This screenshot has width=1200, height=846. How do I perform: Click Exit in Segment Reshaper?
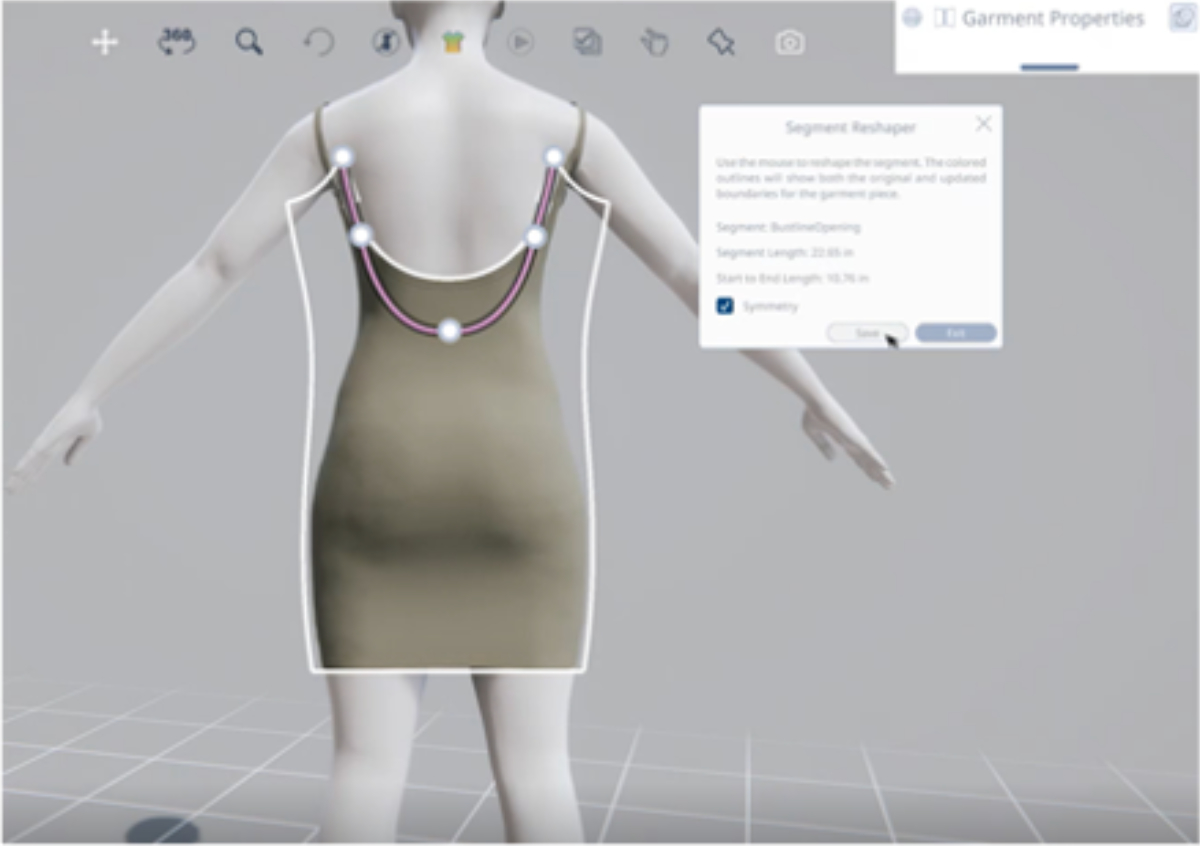[x=955, y=333]
